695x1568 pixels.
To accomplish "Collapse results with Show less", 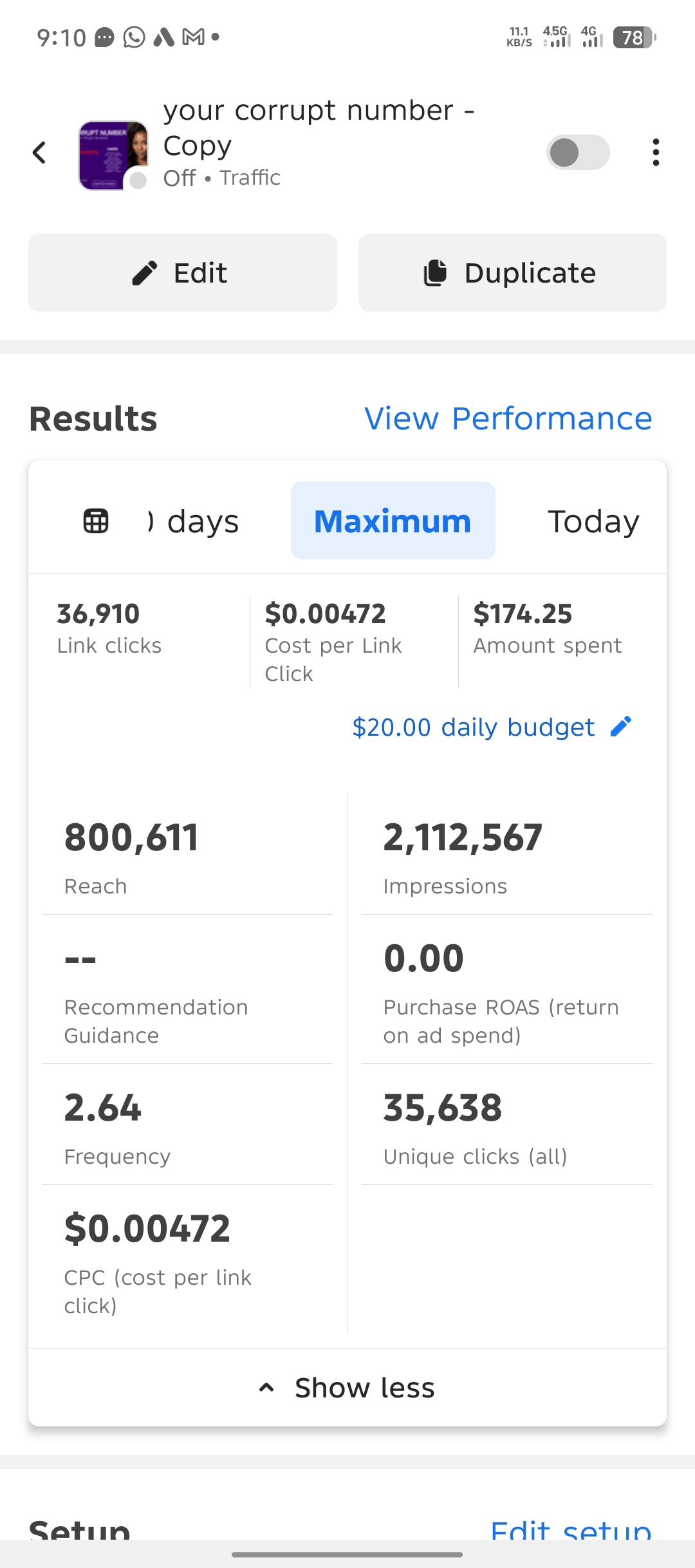I will pos(347,1388).
